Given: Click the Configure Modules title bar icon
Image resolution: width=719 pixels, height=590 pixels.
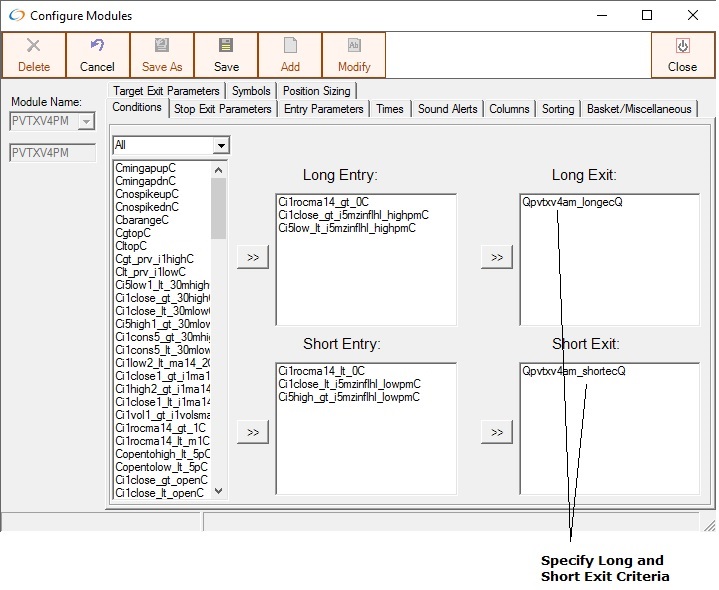Looking at the screenshot, I should click(x=15, y=16).
